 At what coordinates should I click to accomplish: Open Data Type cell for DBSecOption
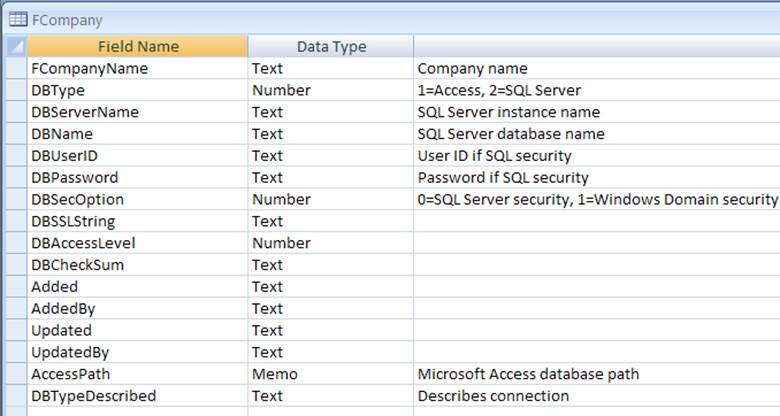331,199
